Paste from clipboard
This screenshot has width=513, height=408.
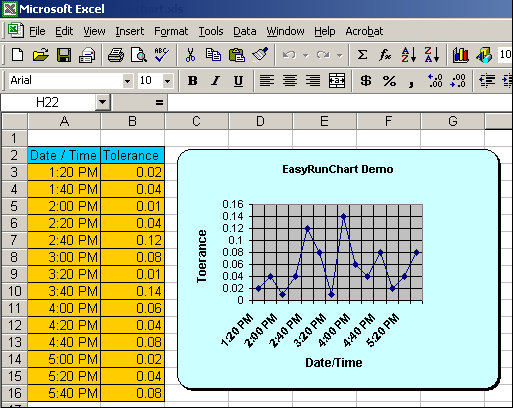coord(237,55)
